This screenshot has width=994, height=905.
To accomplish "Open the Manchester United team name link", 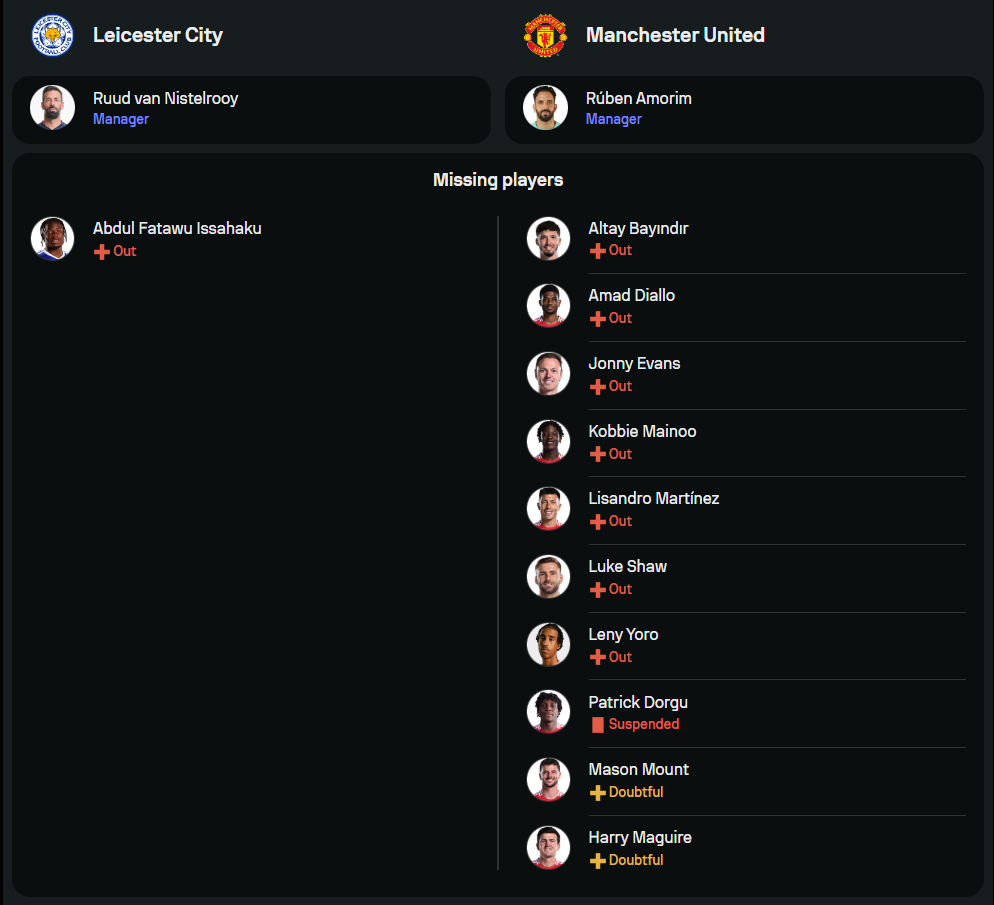I will (675, 35).
